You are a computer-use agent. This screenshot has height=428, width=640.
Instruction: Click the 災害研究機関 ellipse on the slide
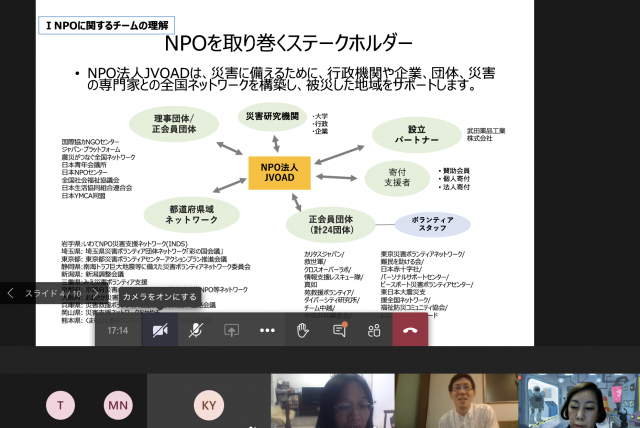click(272, 117)
